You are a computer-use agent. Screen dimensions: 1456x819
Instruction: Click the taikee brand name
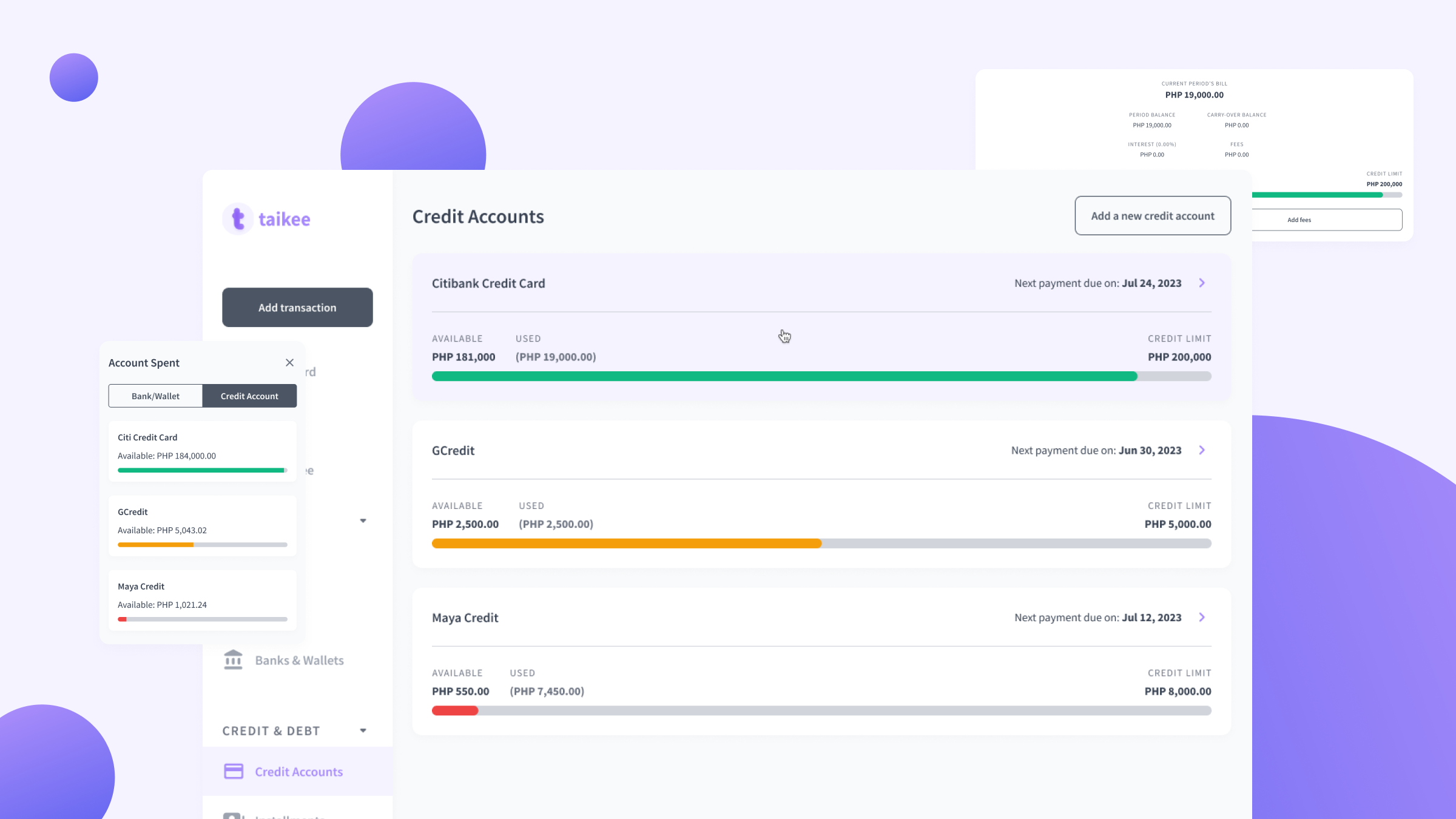(285, 219)
